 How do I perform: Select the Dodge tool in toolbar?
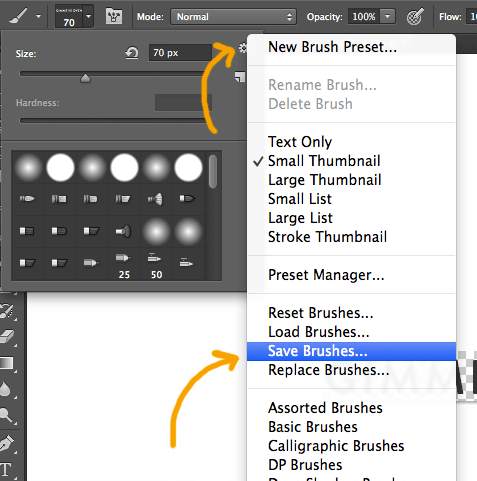[6, 415]
